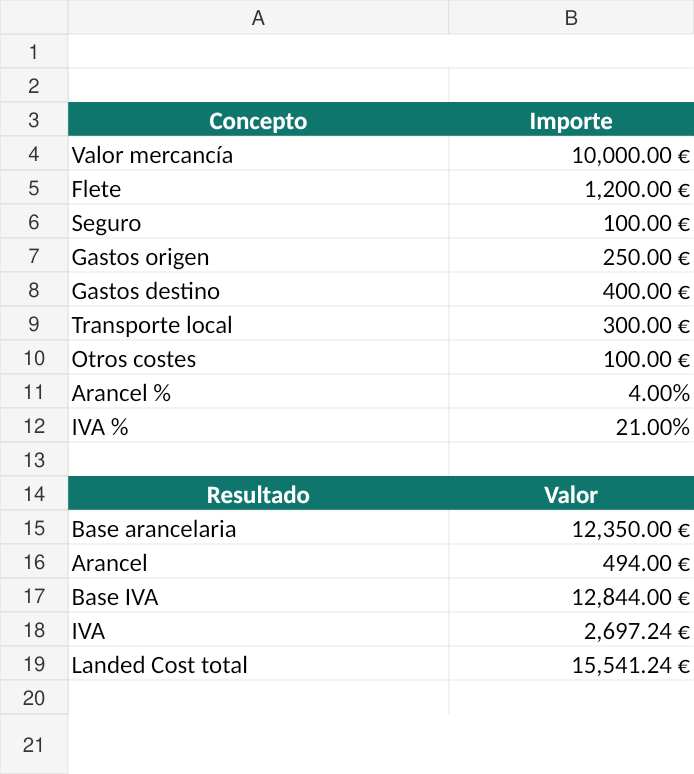Select the 15,541.24 € cell

571,664
